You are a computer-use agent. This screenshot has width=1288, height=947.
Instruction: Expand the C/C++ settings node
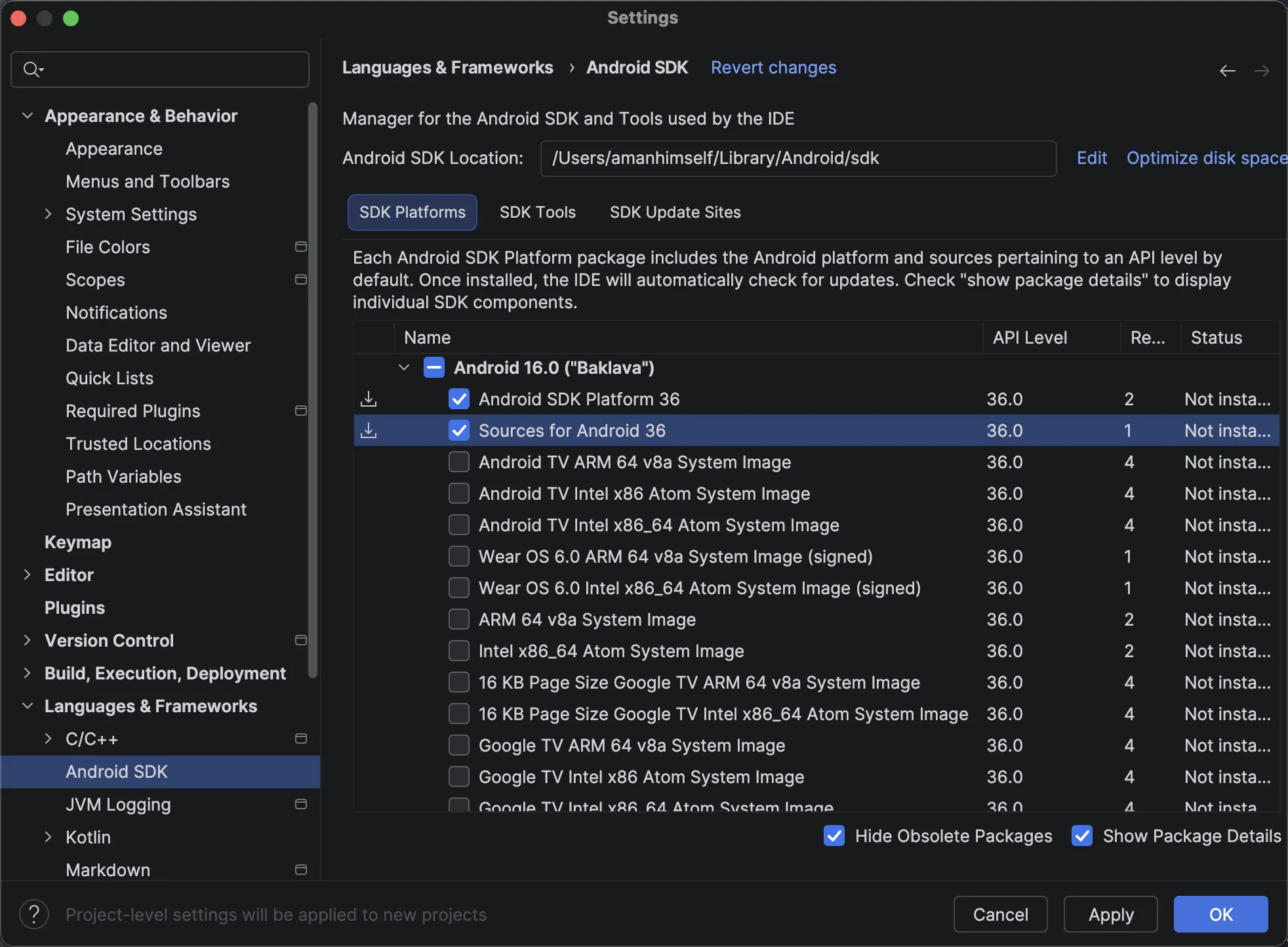(48, 738)
